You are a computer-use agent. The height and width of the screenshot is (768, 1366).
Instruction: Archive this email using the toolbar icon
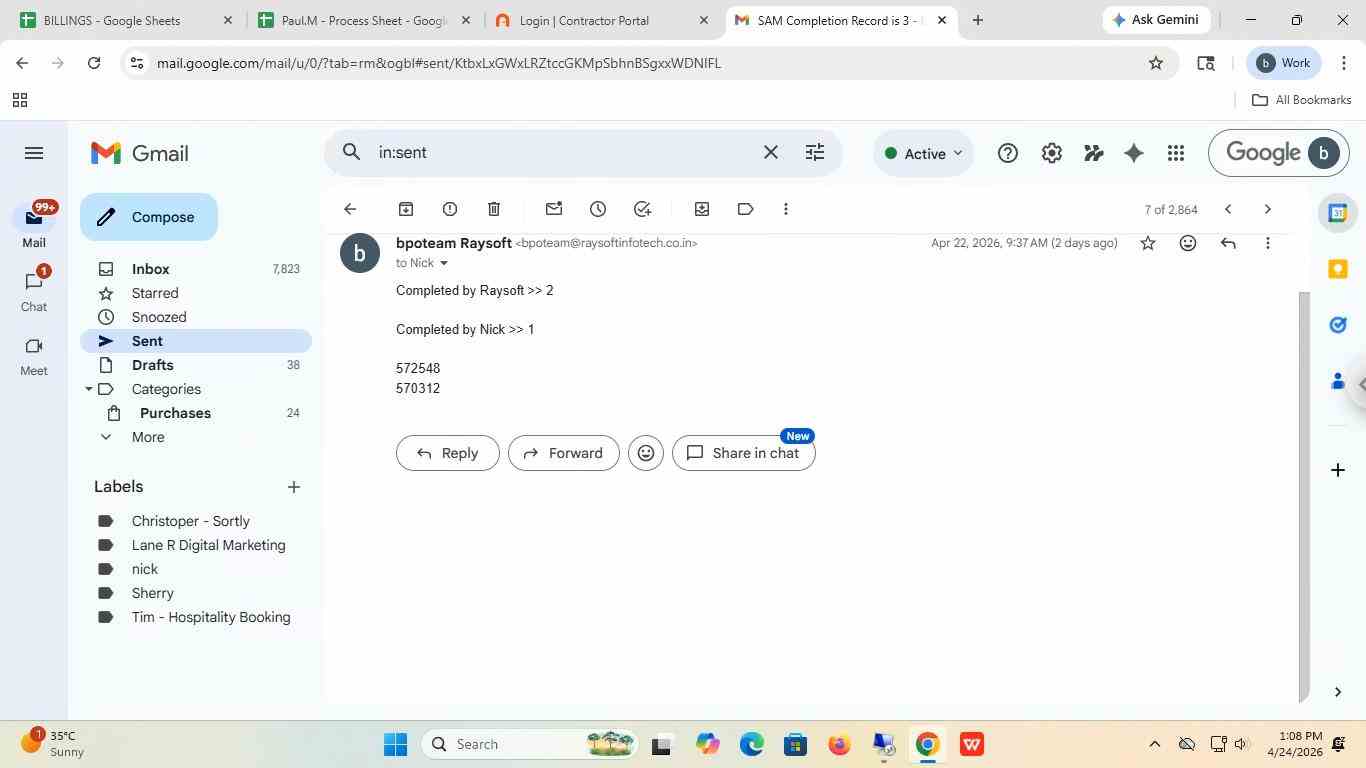(x=406, y=209)
